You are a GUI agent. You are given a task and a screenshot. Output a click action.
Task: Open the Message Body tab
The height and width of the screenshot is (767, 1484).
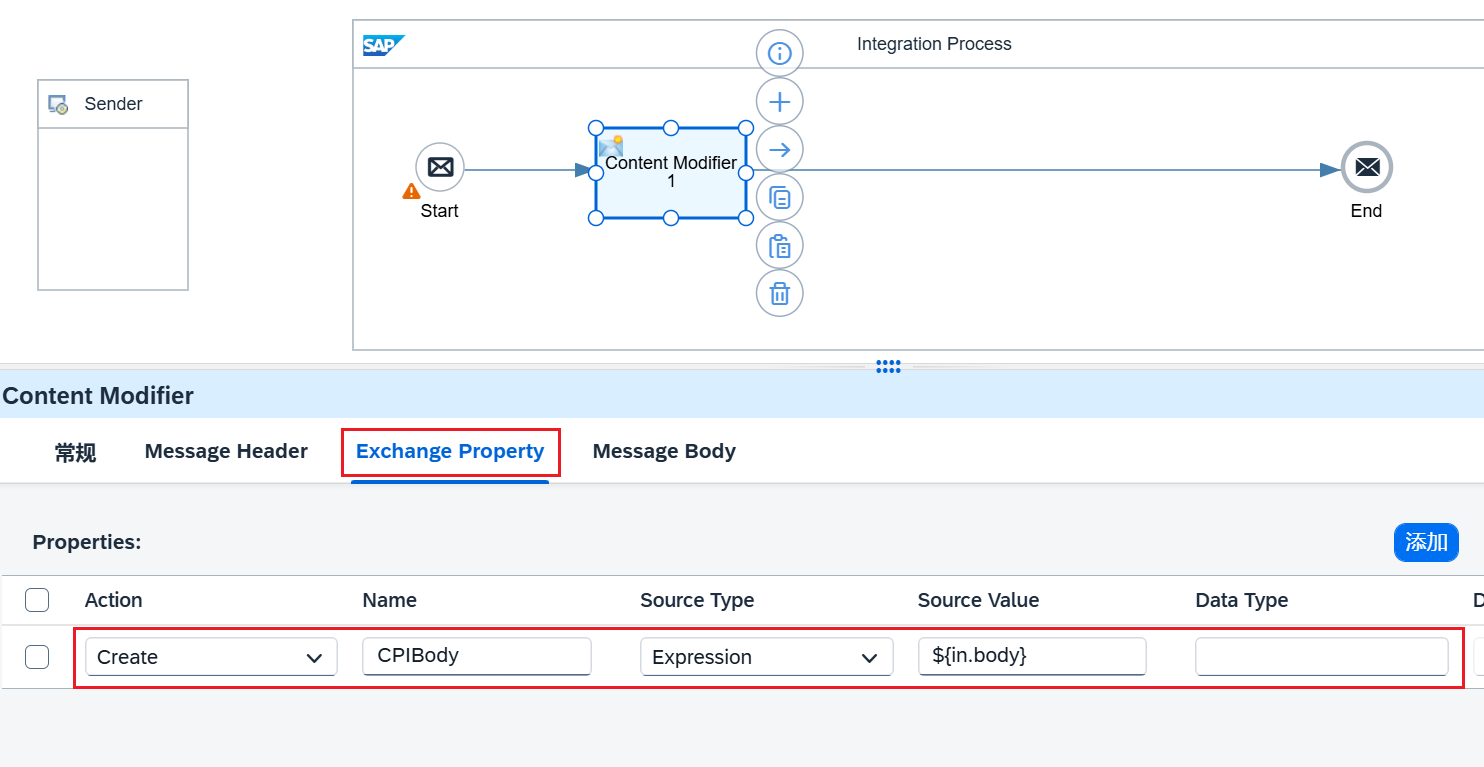664,452
